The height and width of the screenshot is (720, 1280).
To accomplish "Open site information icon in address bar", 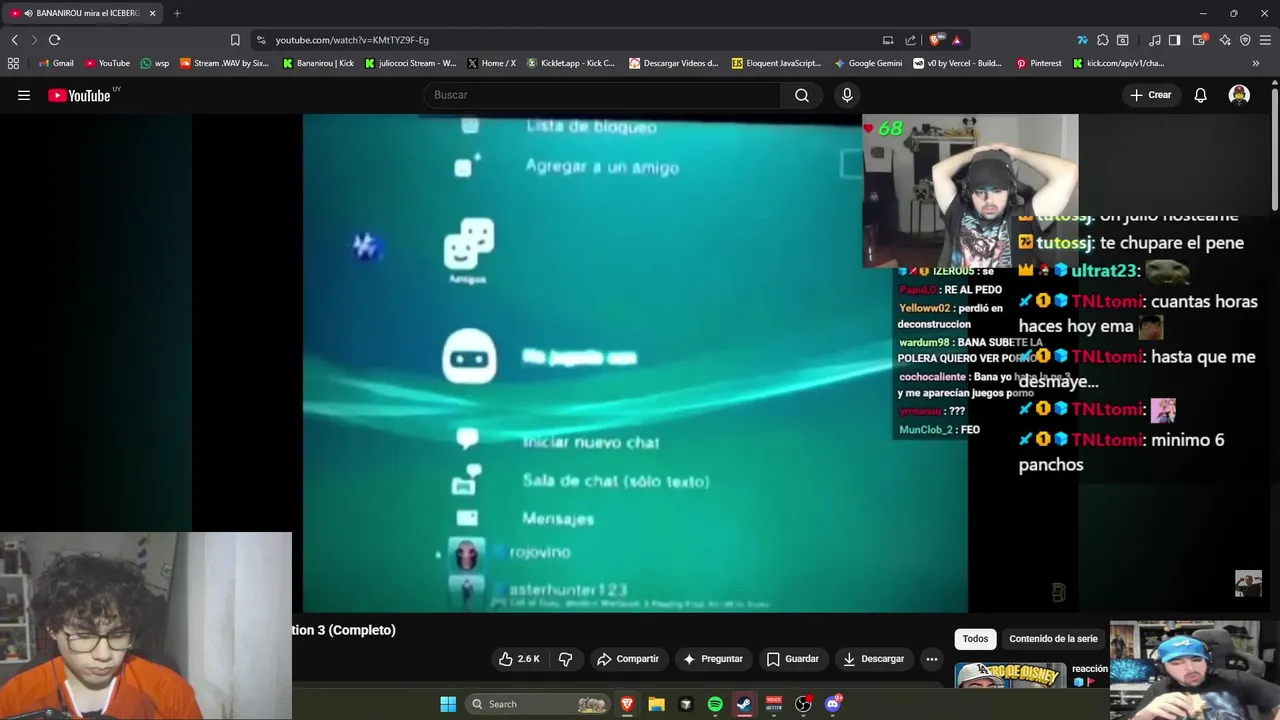I will pos(261,40).
